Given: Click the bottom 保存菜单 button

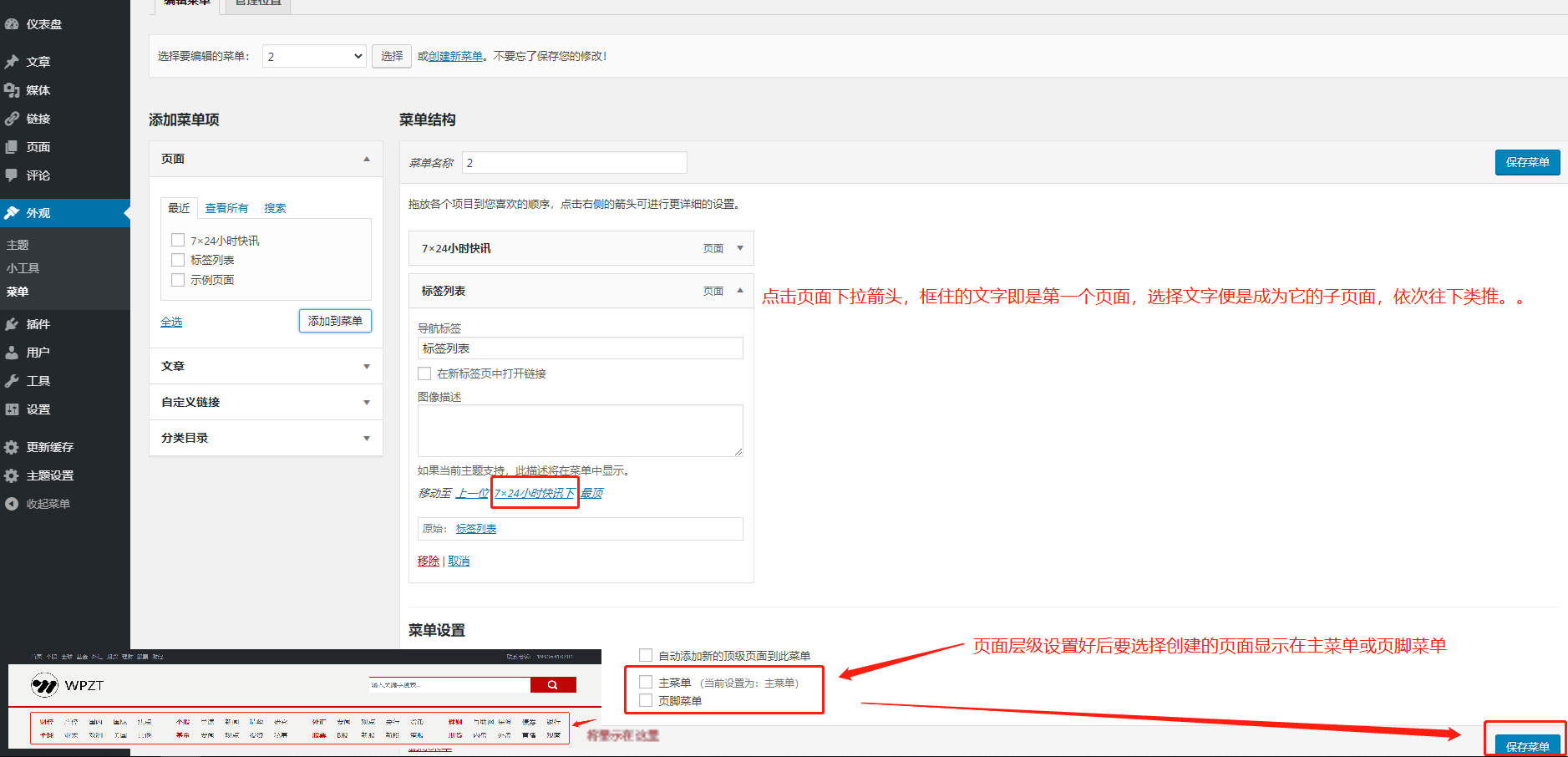Looking at the screenshot, I should [x=1527, y=746].
